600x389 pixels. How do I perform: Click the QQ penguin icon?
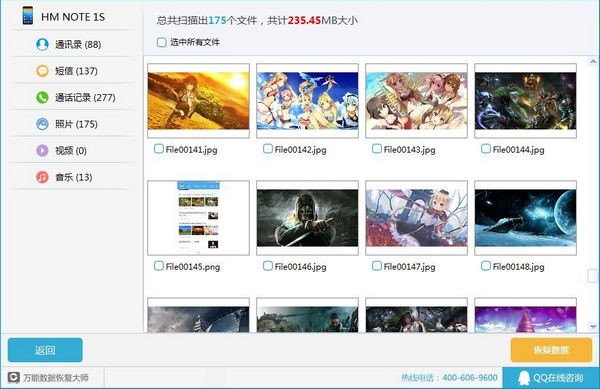523,378
